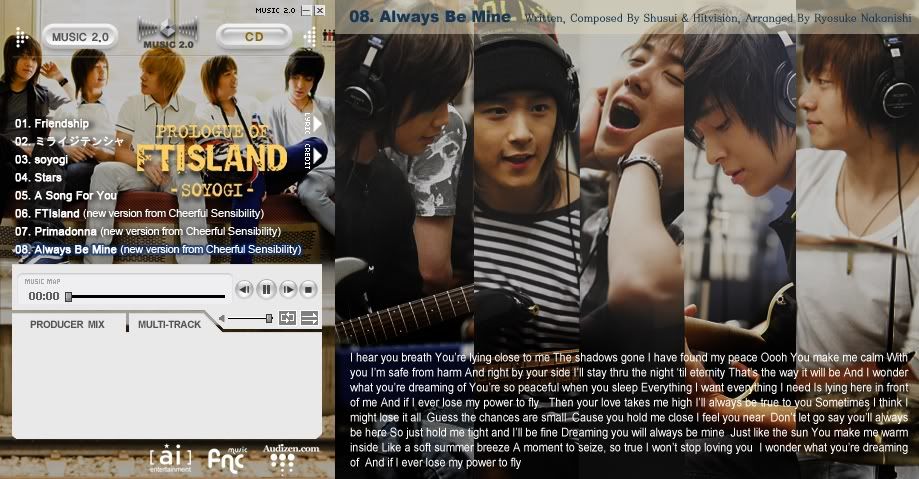The image size is (919, 479).
Task: Close the MUSIC 2.0 player window
Action: [319, 11]
